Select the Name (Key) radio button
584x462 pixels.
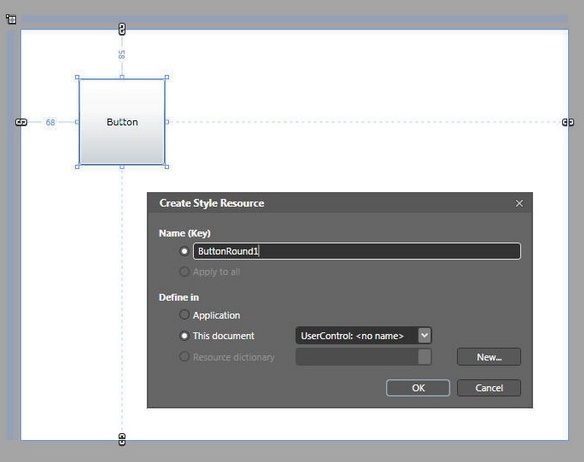coord(184,251)
